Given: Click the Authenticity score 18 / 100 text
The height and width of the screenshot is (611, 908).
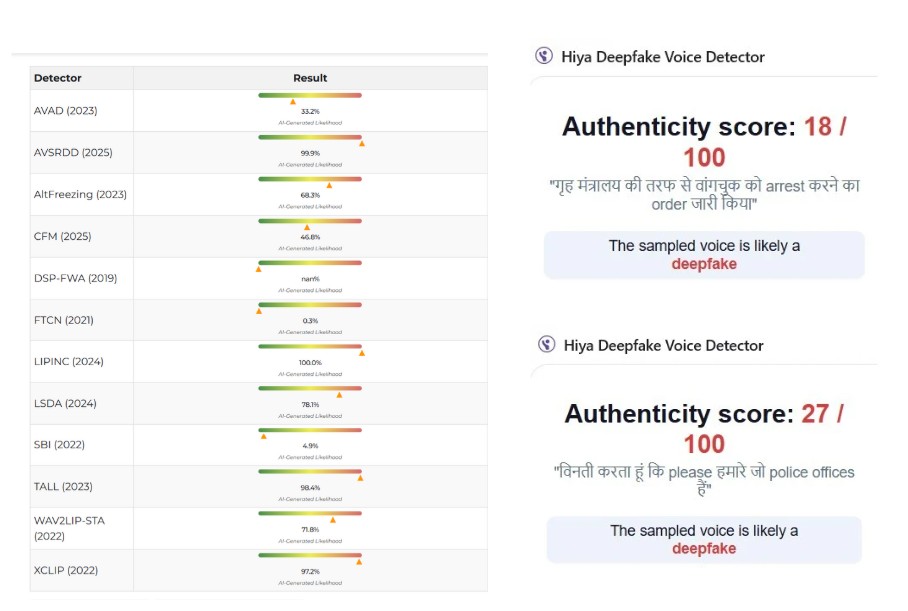Looking at the screenshot, I should click(x=704, y=141).
